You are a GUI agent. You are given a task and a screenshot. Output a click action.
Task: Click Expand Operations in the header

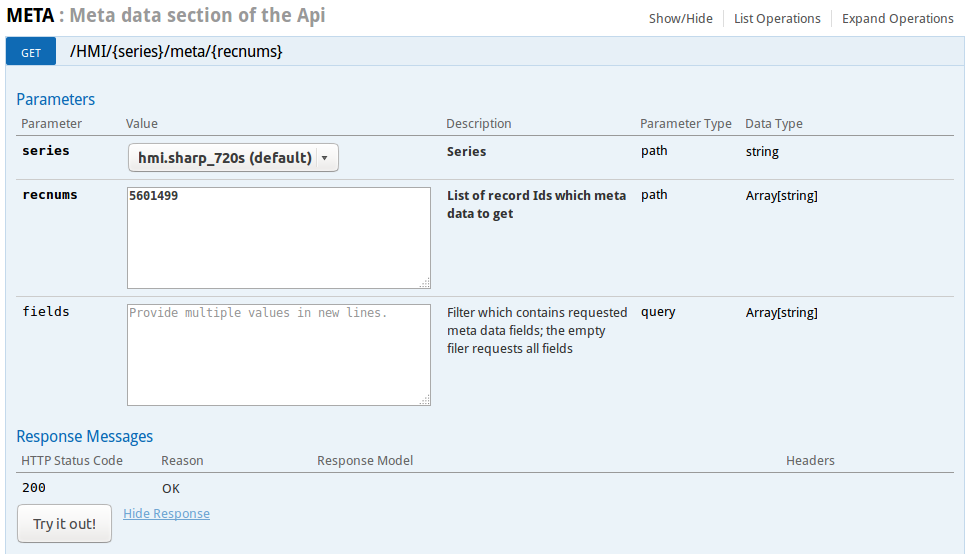pyautogui.click(x=897, y=18)
